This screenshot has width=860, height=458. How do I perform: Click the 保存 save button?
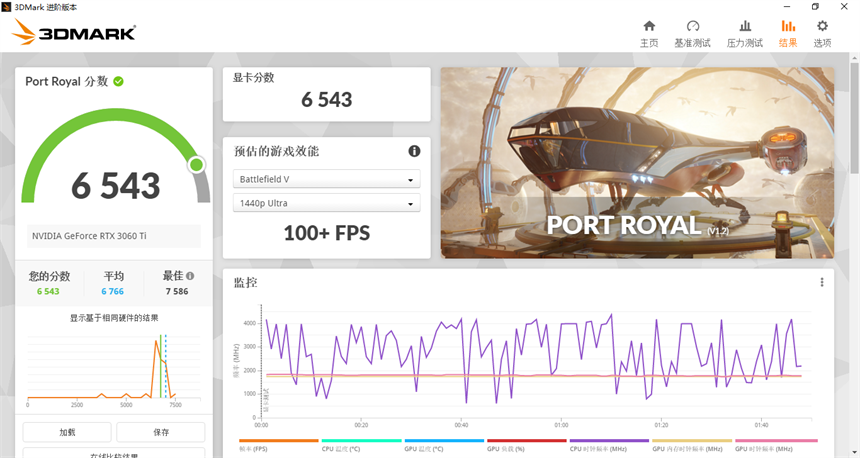click(161, 432)
